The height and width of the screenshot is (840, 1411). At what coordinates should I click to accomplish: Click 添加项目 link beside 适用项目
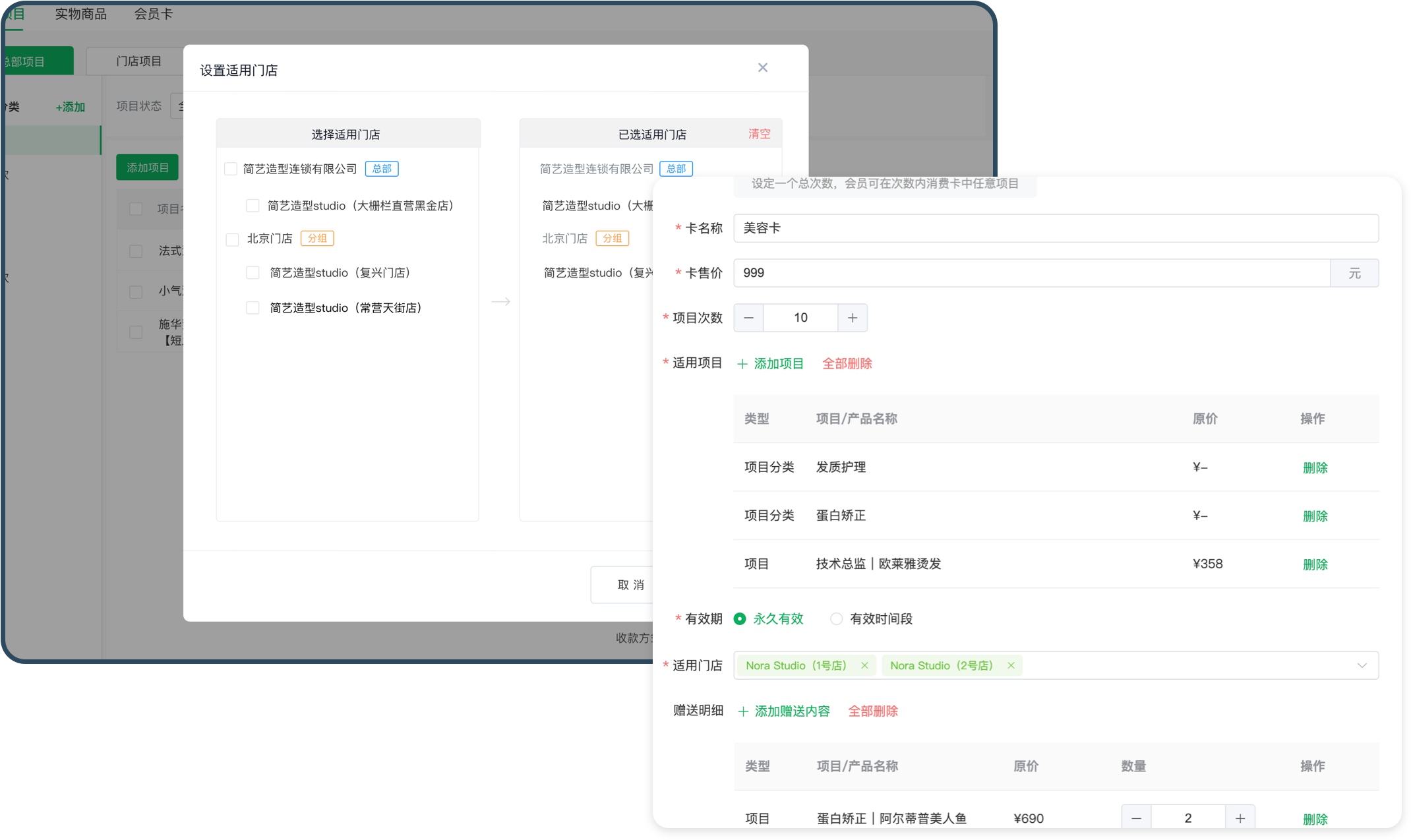pyautogui.click(x=770, y=363)
